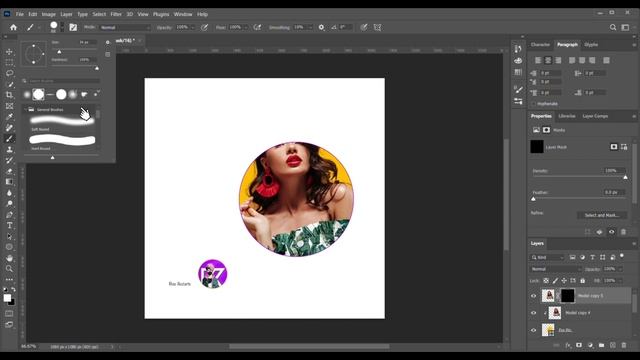Image resolution: width=640 pixels, height=360 pixels.
Task: Hide the bottom visible layer via eye icon
Action: pyautogui.click(x=533, y=330)
